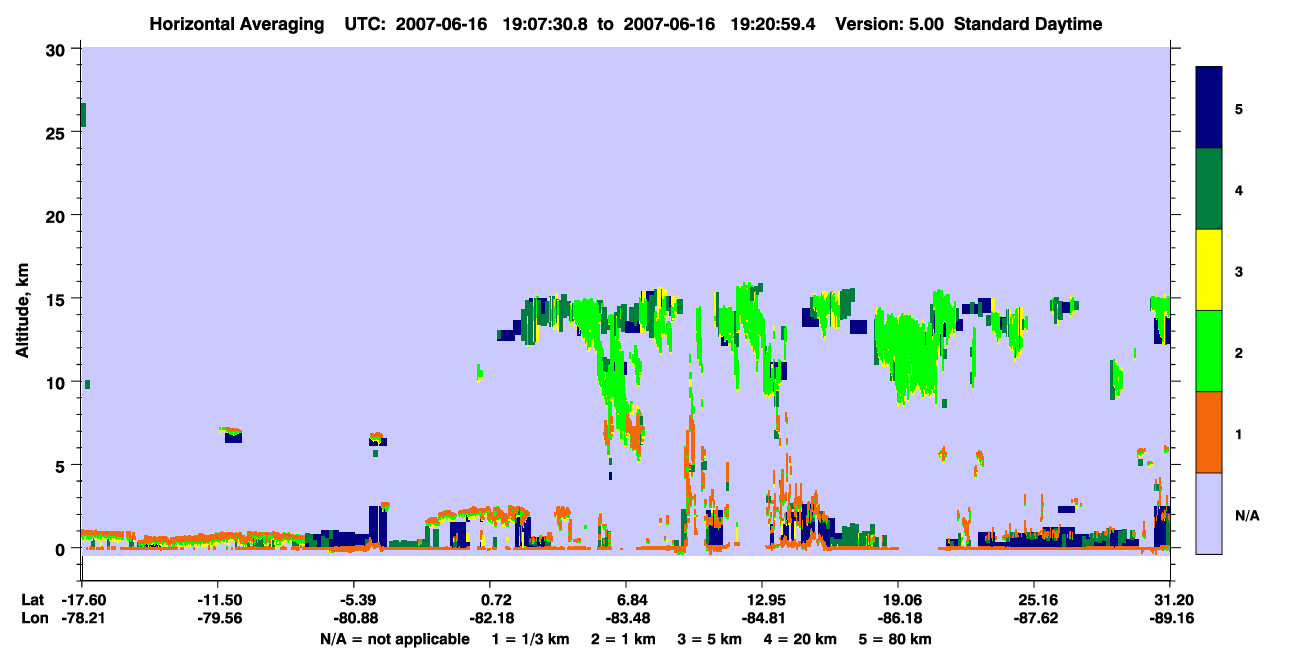Click the longitude value -82.18
Screen dimensions: 1300x667
(x=491, y=619)
